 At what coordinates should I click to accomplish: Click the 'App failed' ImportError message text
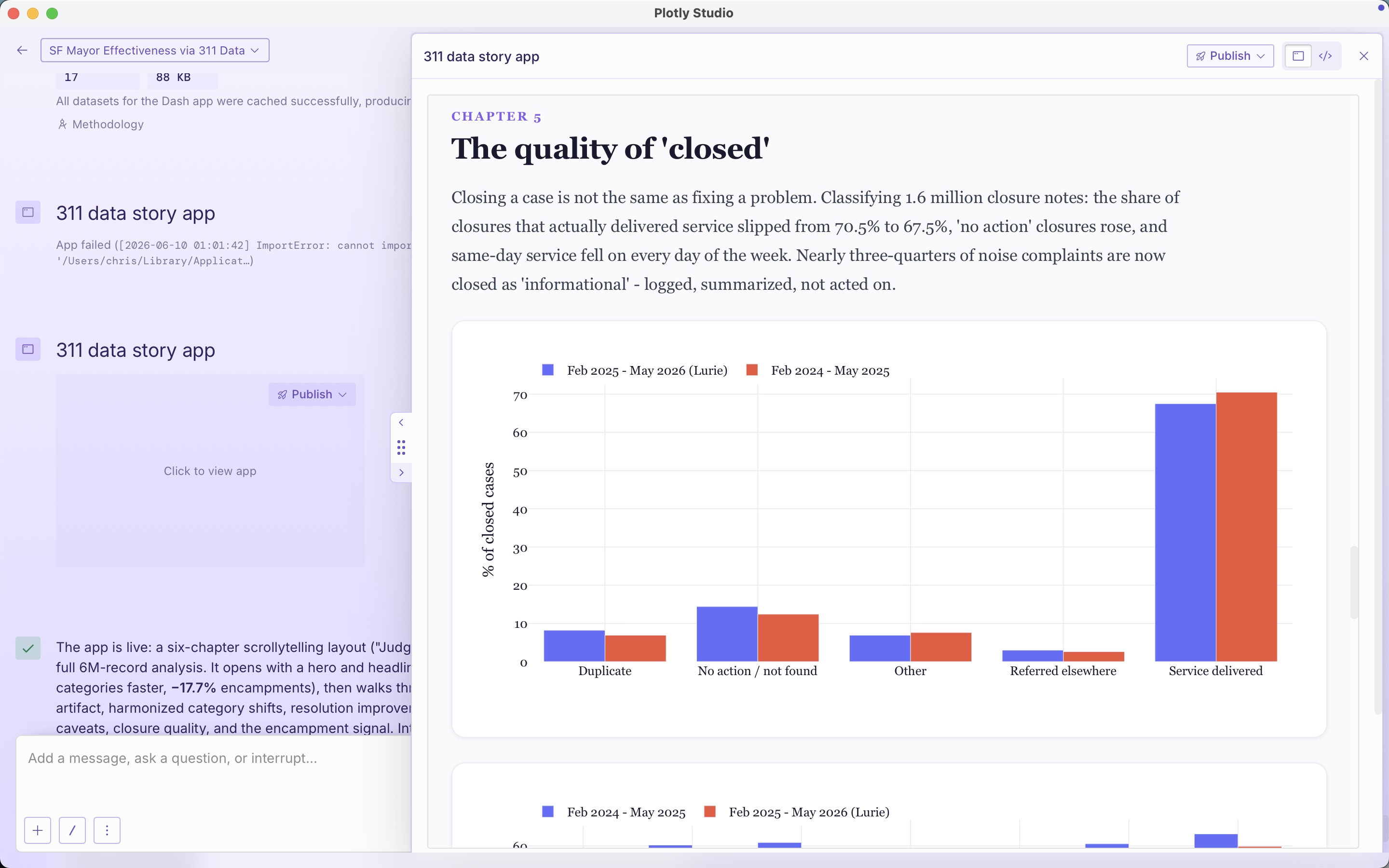point(233,253)
